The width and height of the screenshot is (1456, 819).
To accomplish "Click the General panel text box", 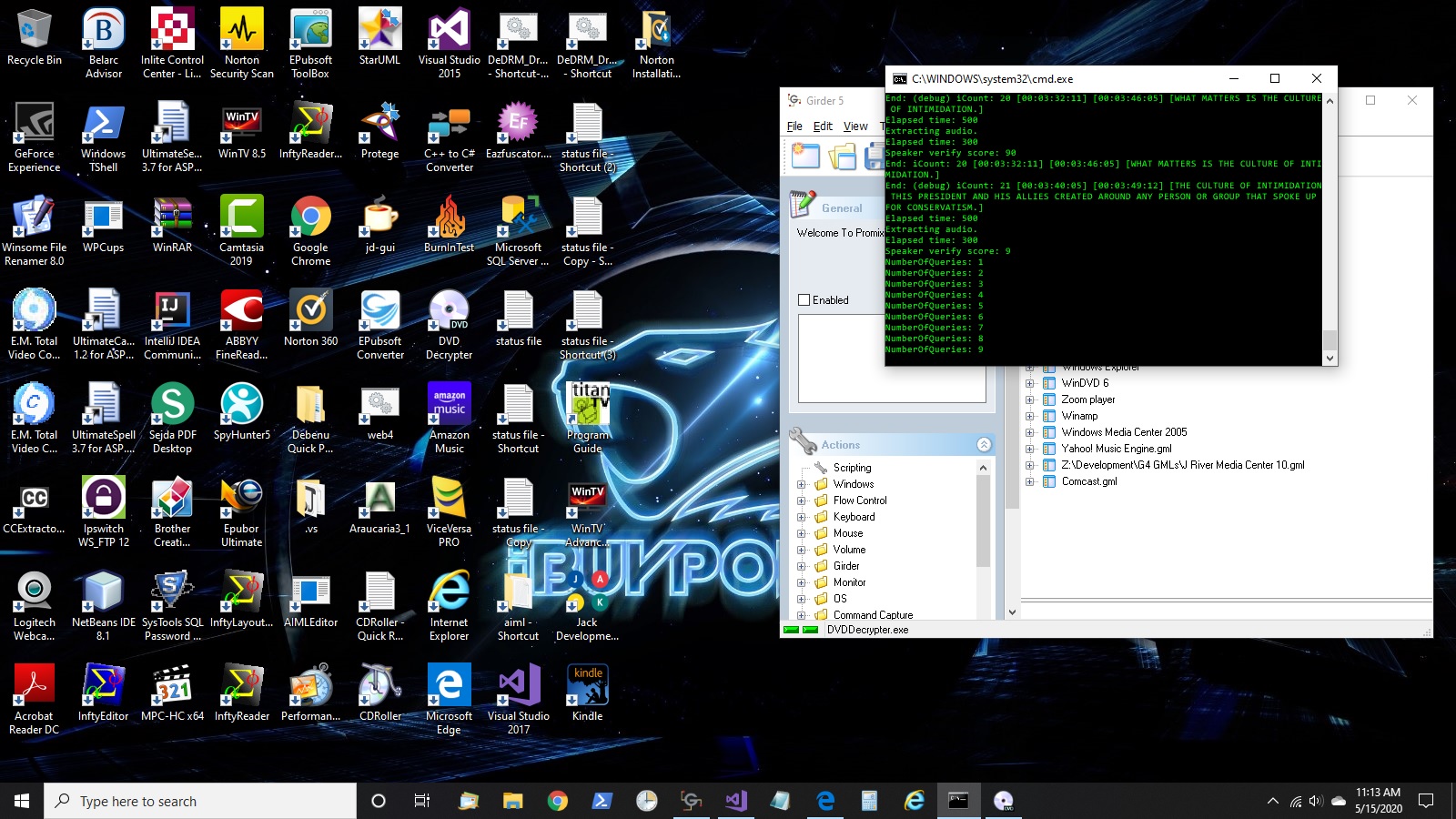I will point(892,359).
